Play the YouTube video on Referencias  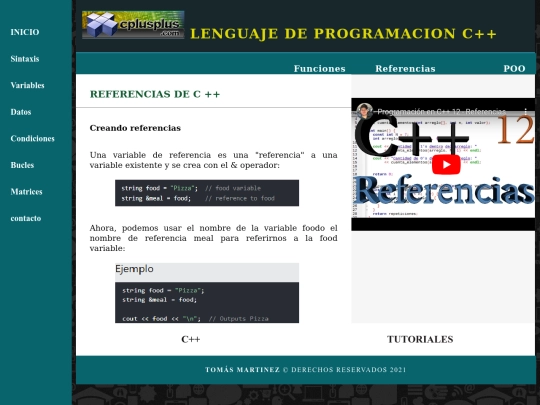(x=446, y=165)
